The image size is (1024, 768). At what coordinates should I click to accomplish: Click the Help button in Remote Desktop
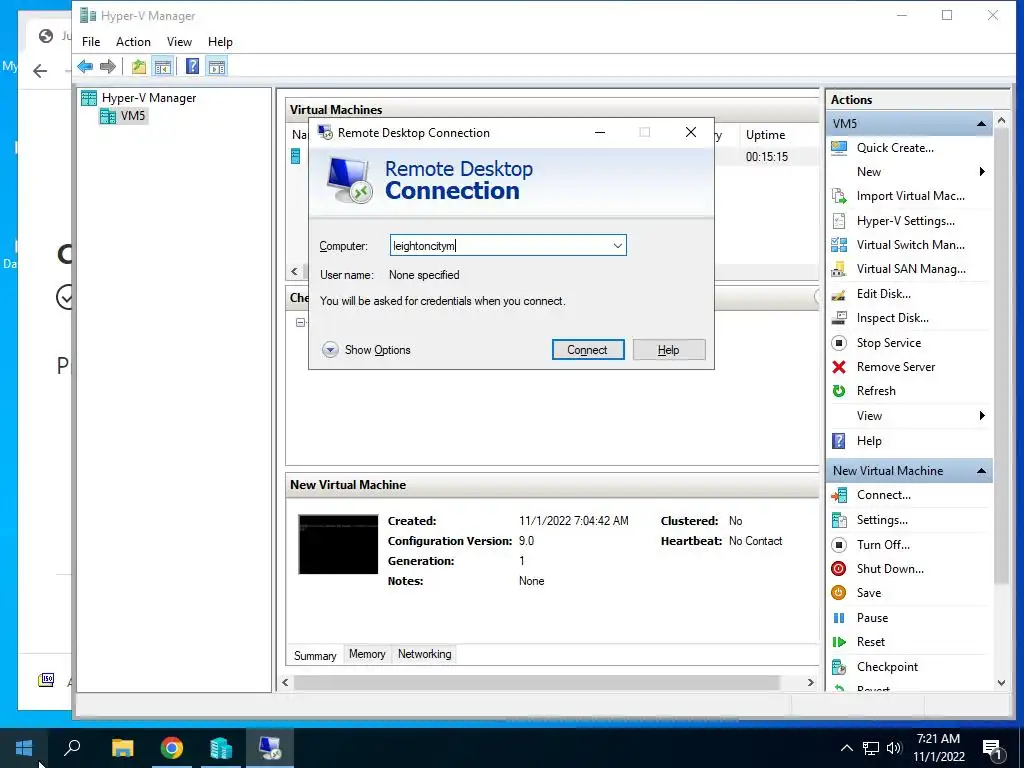[x=669, y=350]
